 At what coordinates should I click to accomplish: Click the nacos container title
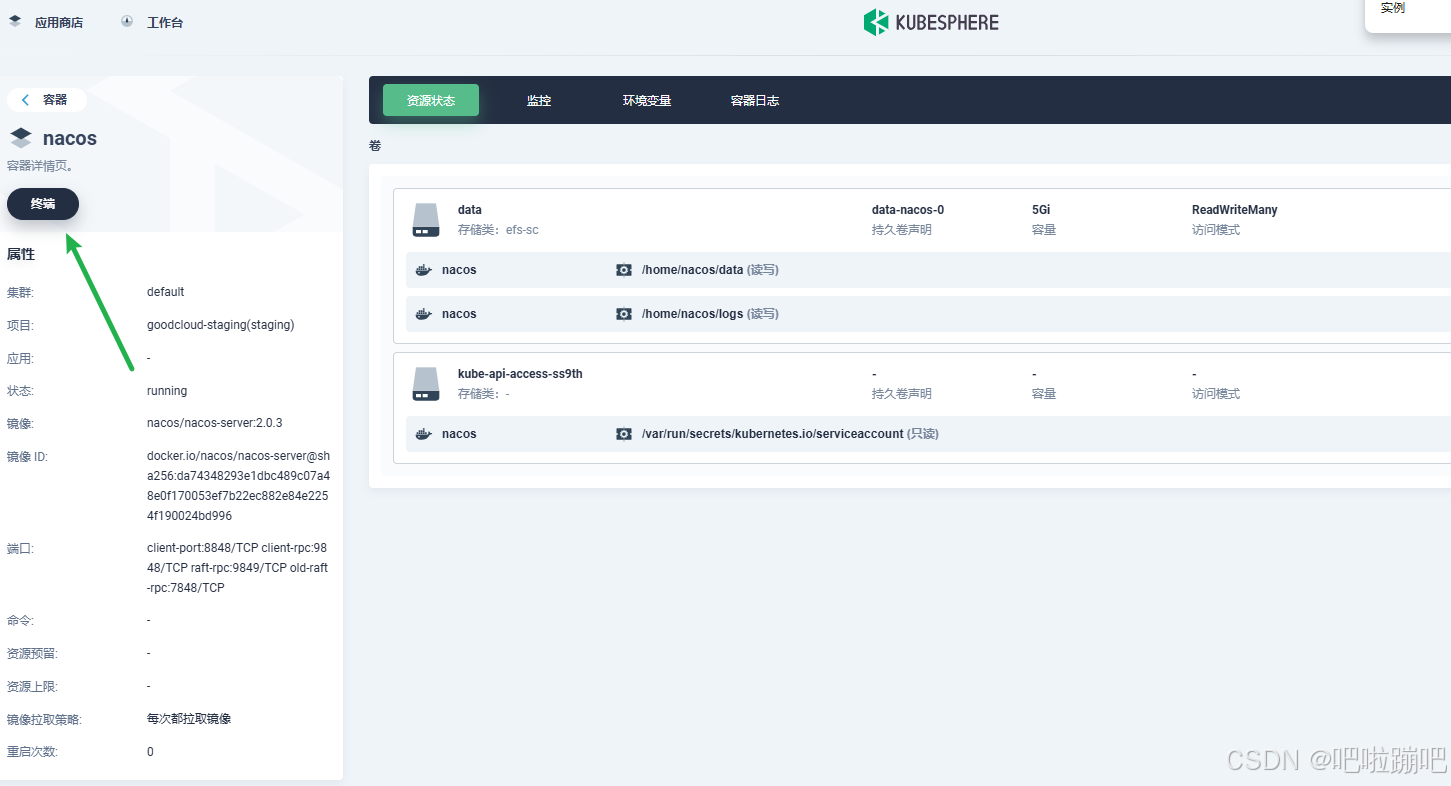click(70, 139)
